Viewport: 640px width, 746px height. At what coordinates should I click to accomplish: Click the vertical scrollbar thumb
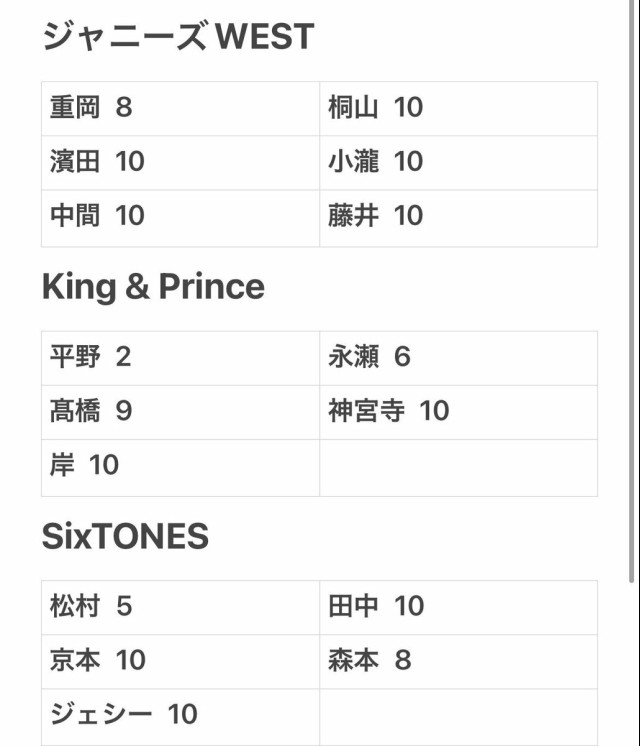632,290
